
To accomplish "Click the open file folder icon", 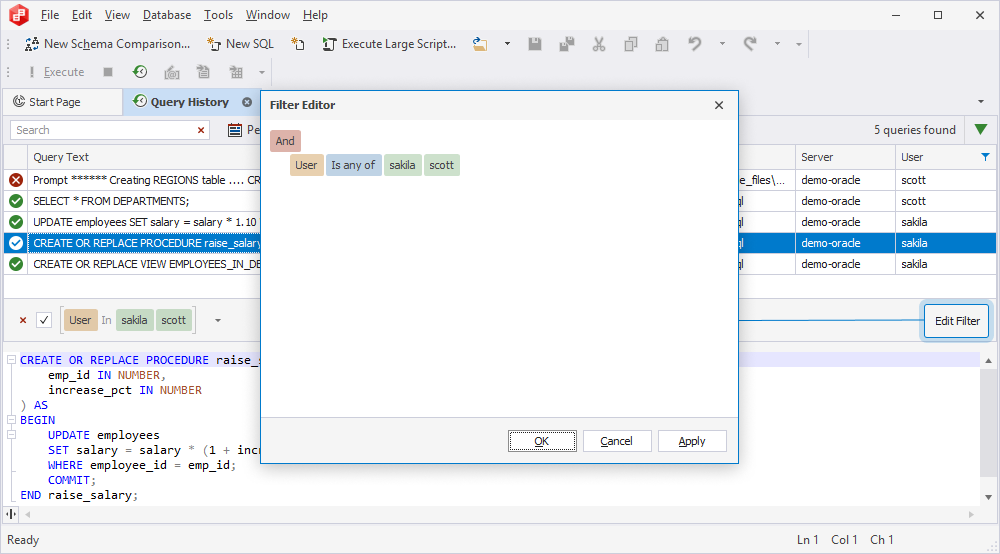I will pos(480,44).
